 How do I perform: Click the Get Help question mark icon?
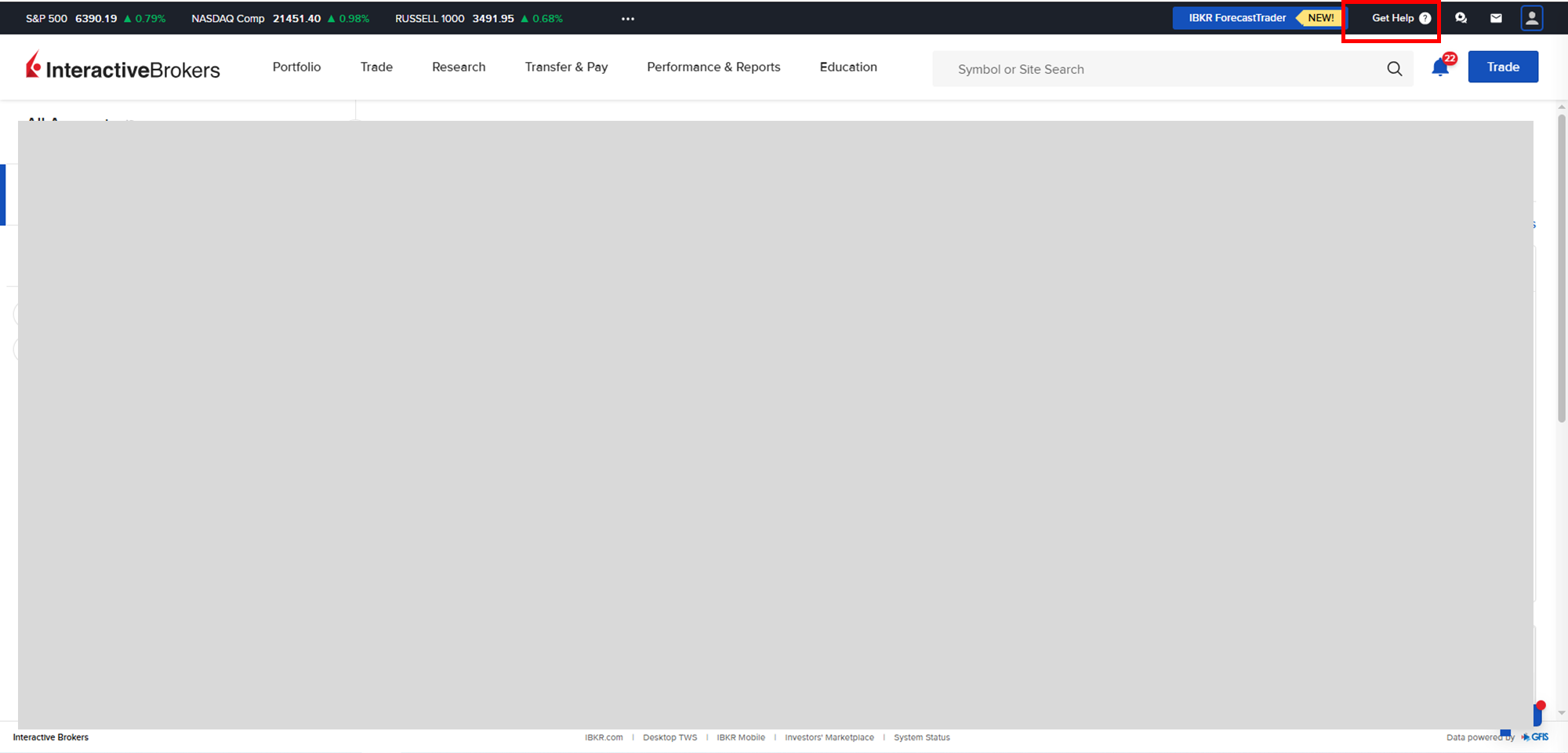pos(1425,18)
